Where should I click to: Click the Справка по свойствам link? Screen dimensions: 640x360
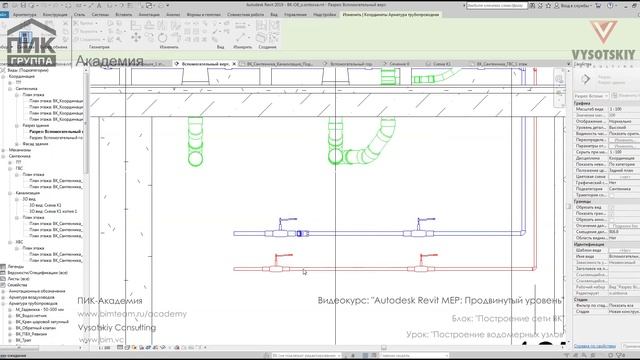(595, 346)
